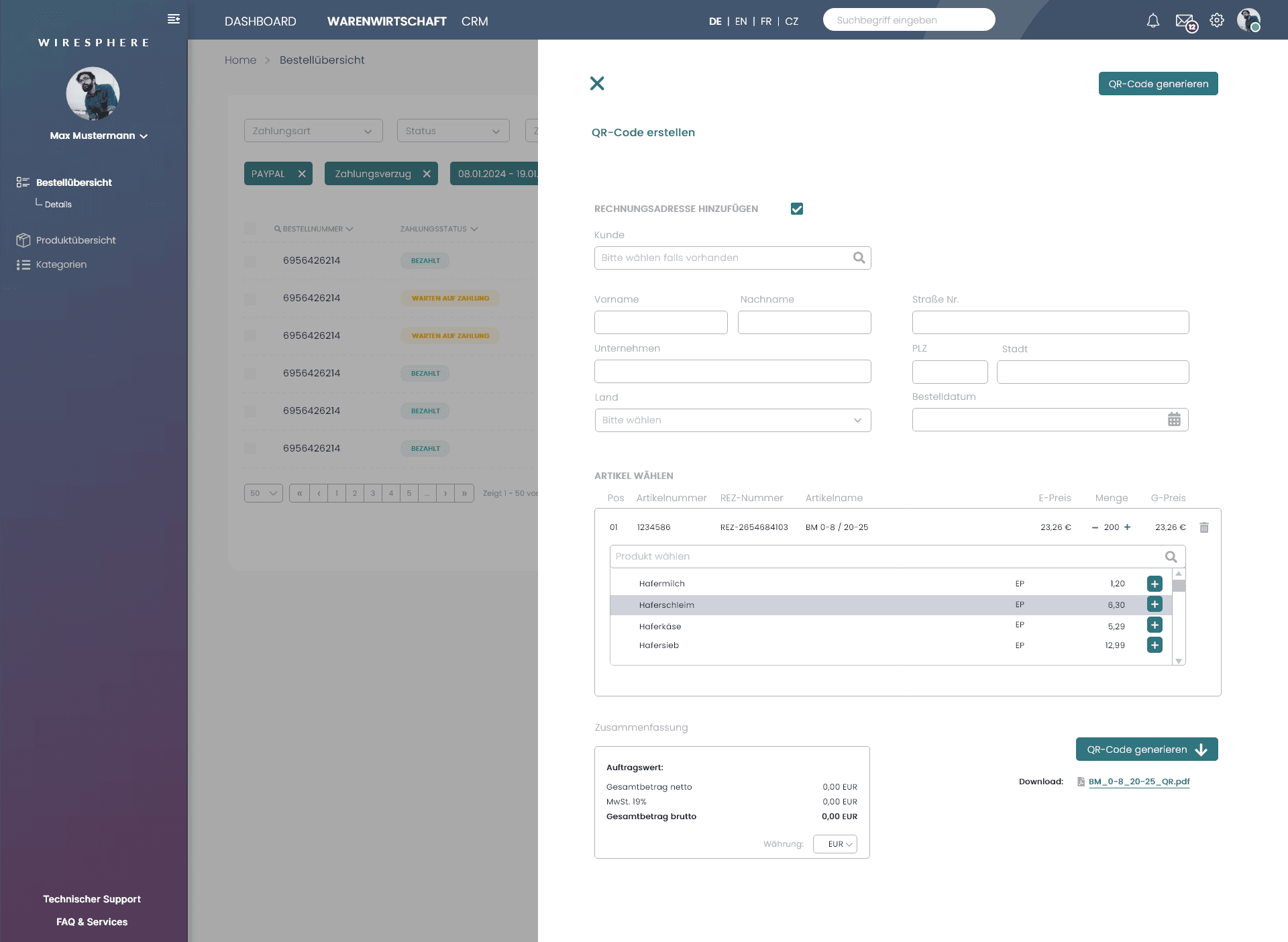Uncheck Rechnungsadresse hinzufügen checkbox
The height and width of the screenshot is (942, 1288).
[x=797, y=209]
